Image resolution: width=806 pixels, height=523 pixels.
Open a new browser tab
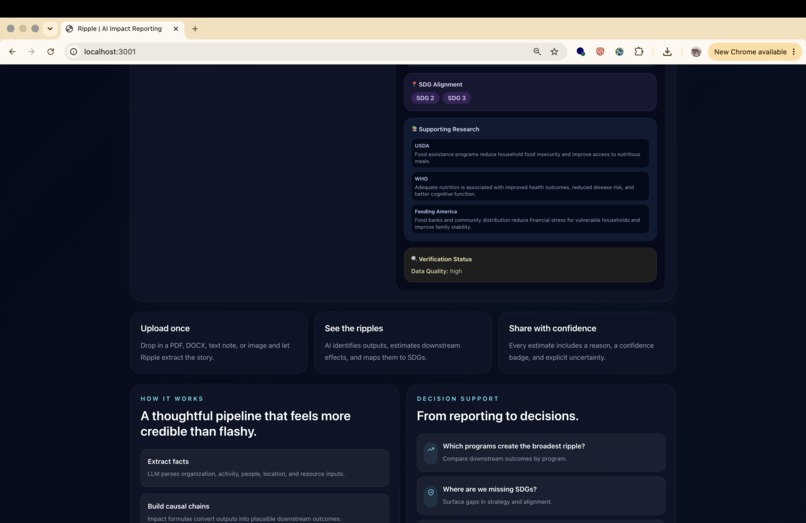195,29
